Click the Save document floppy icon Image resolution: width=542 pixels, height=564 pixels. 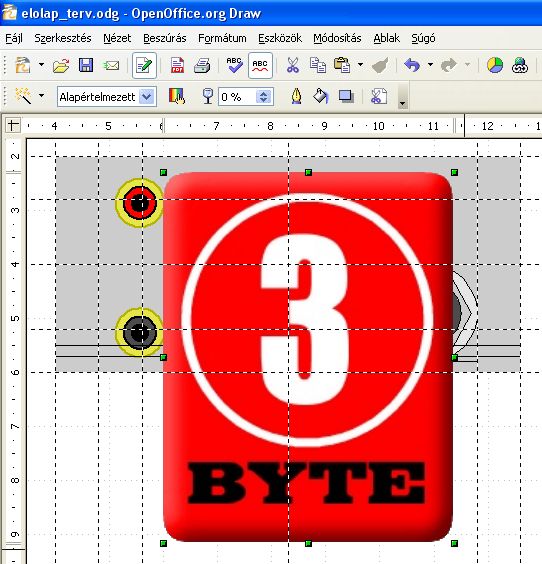tap(86, 65)
